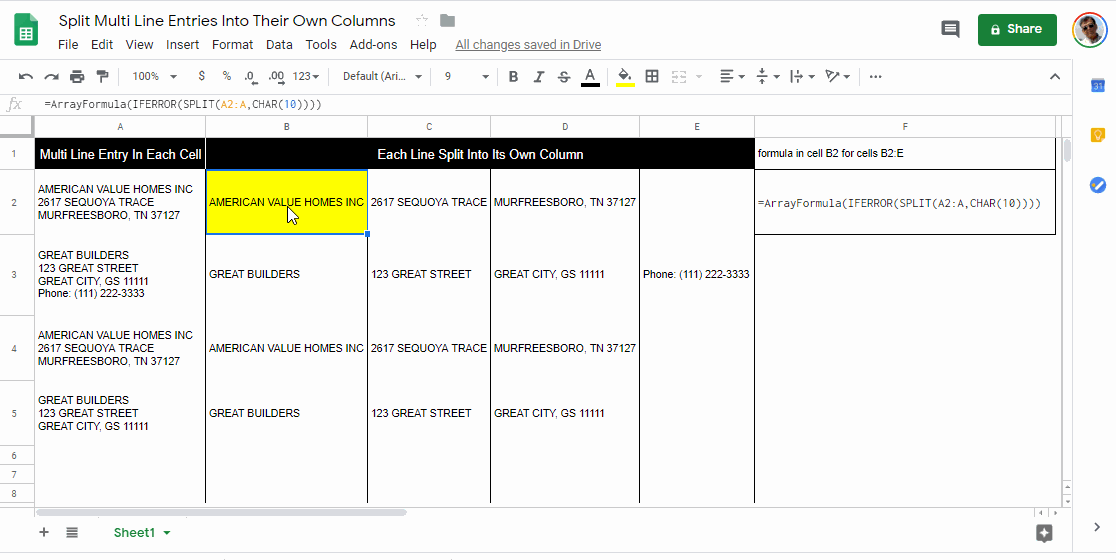Open the Google account avatar
The width and height of the screenshot is (1116, 560).
click(1089, 30)
